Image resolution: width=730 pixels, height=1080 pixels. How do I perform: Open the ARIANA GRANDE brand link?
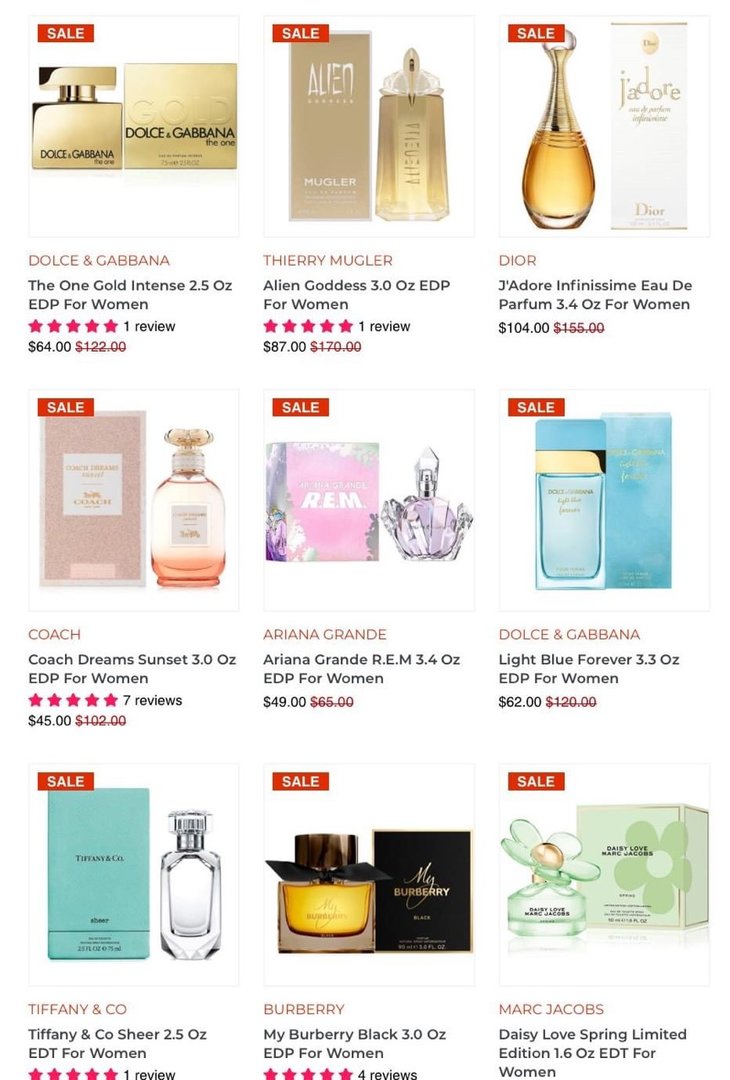(325, 634)
